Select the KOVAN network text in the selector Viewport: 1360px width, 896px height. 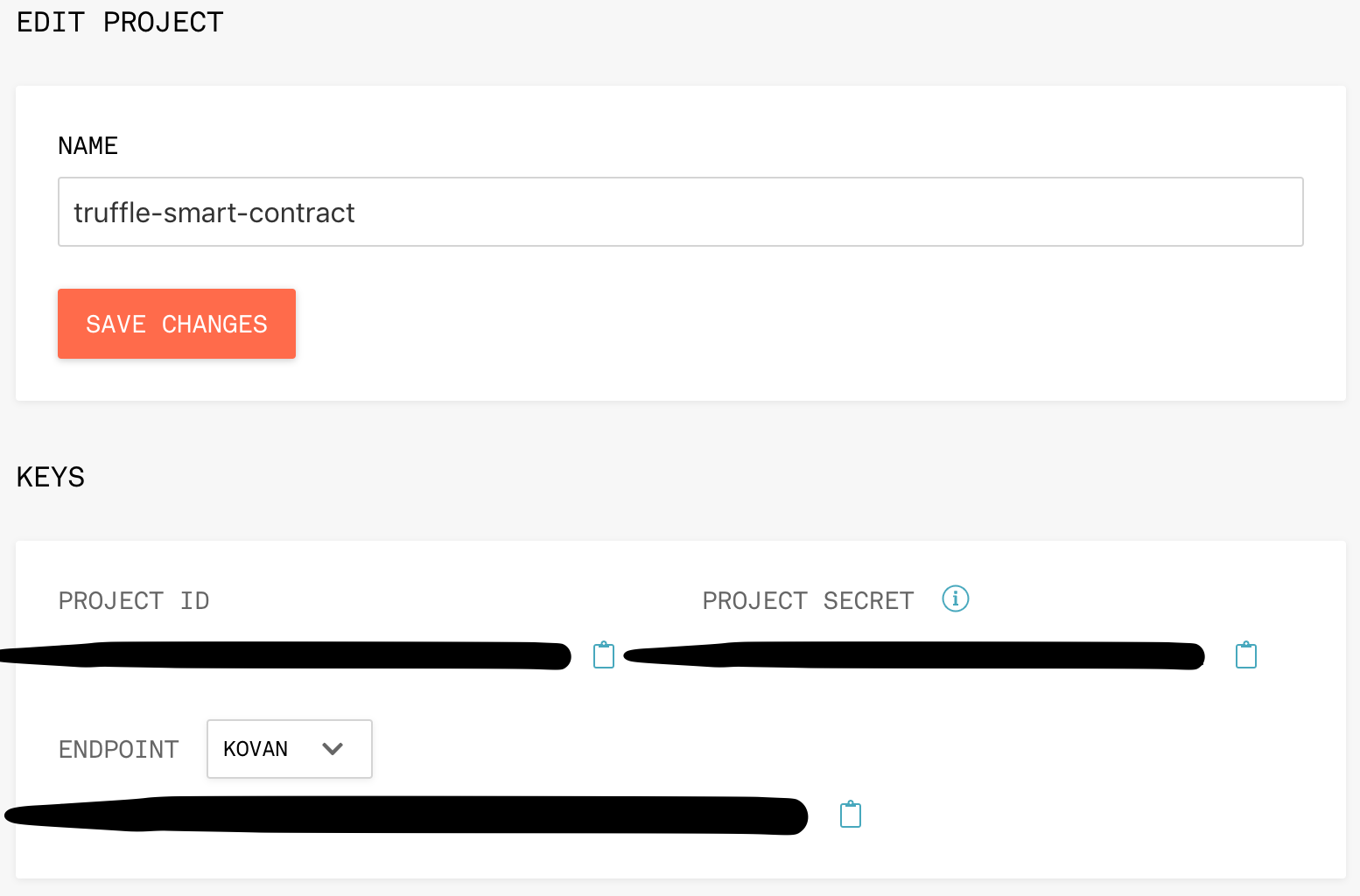pyautogui.click(x=256, y=749)
